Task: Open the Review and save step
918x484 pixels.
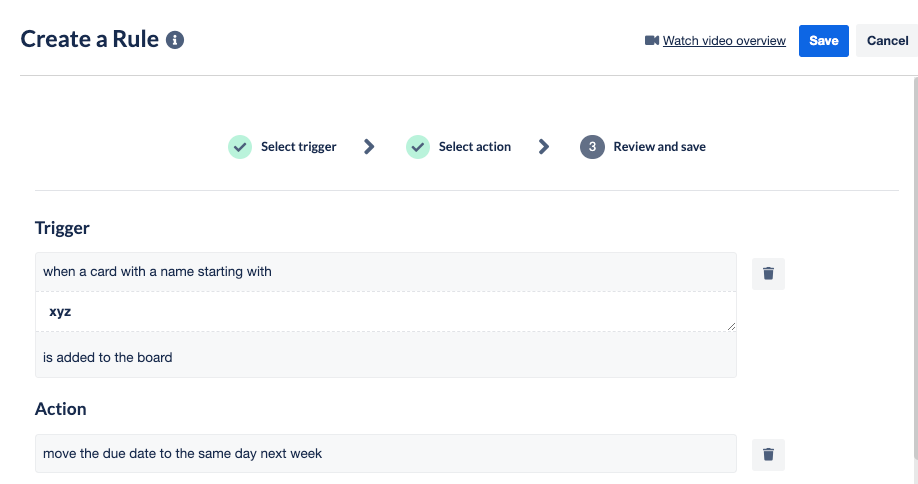Action: 659,147
